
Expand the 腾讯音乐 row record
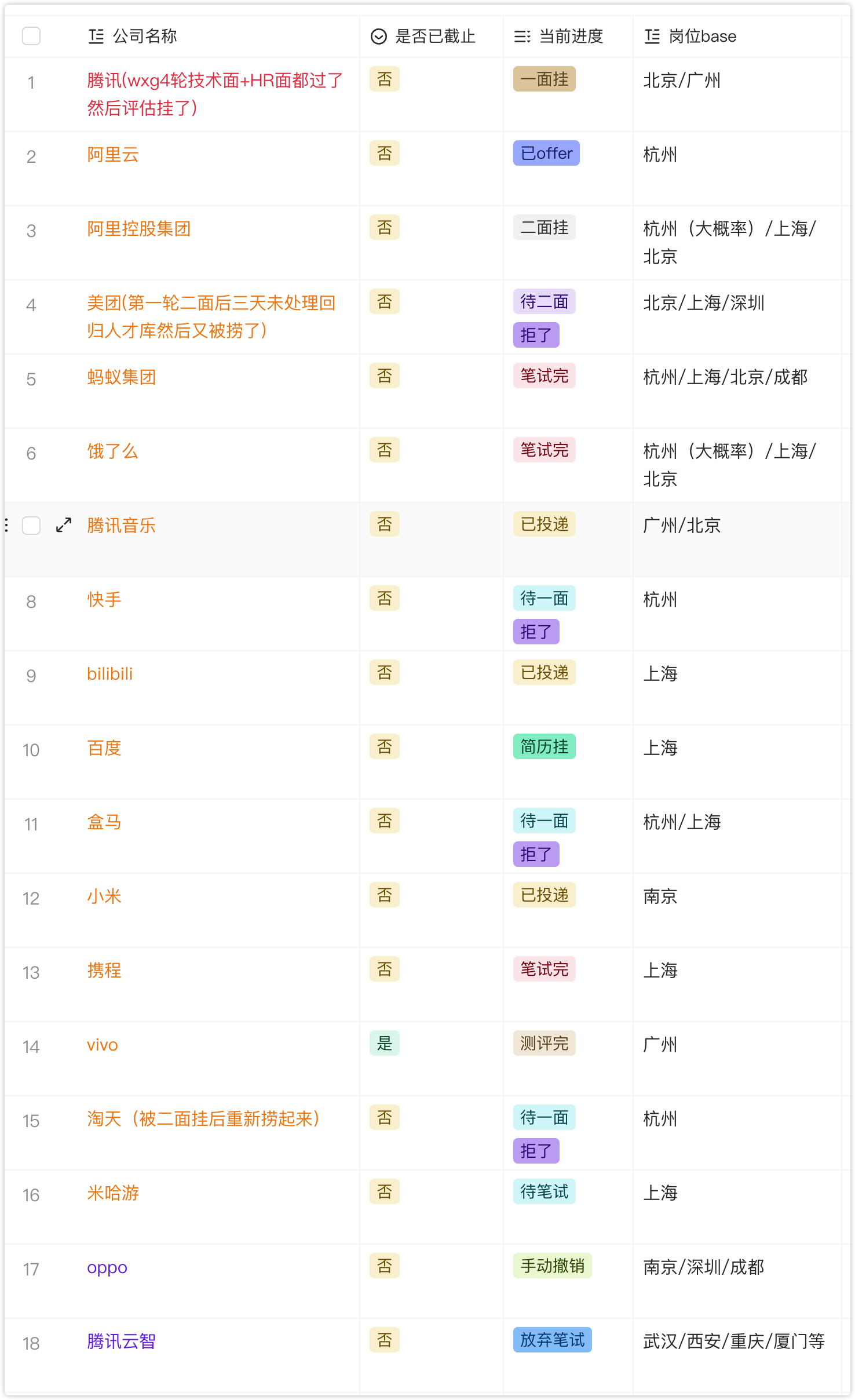pyautogui.click(x=64, y=525)
